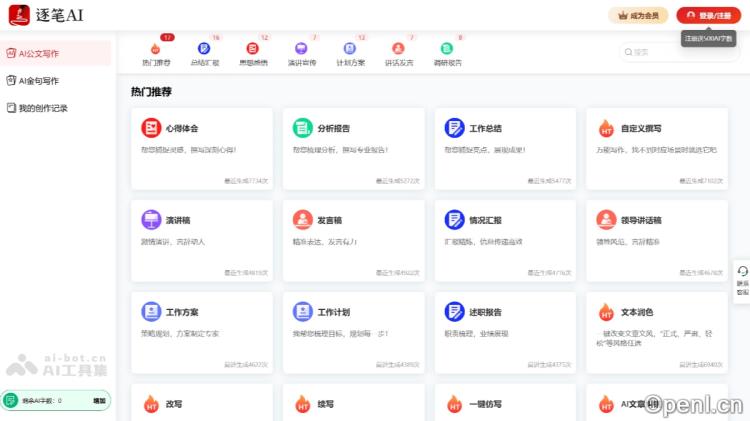750x421 pixels.
Task: Click the 计划方案 tab icon
Action: (350, 48)
